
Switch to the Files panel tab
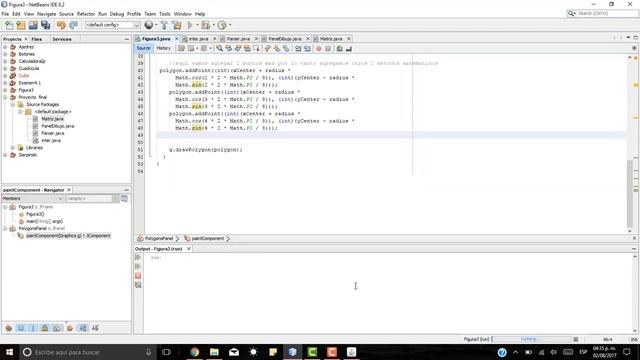tap(37, 39)
